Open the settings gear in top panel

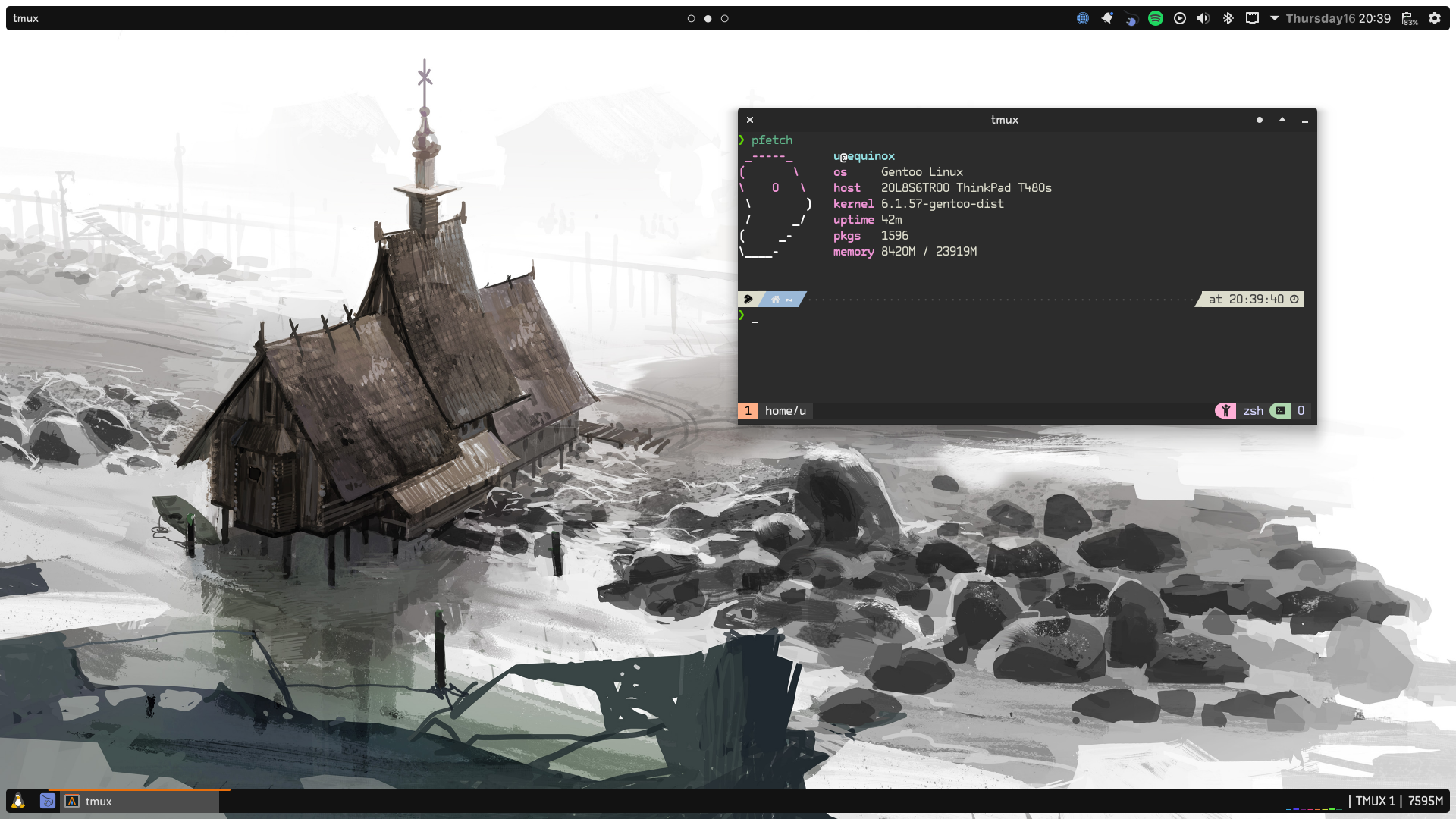[x=1435, y=18]
